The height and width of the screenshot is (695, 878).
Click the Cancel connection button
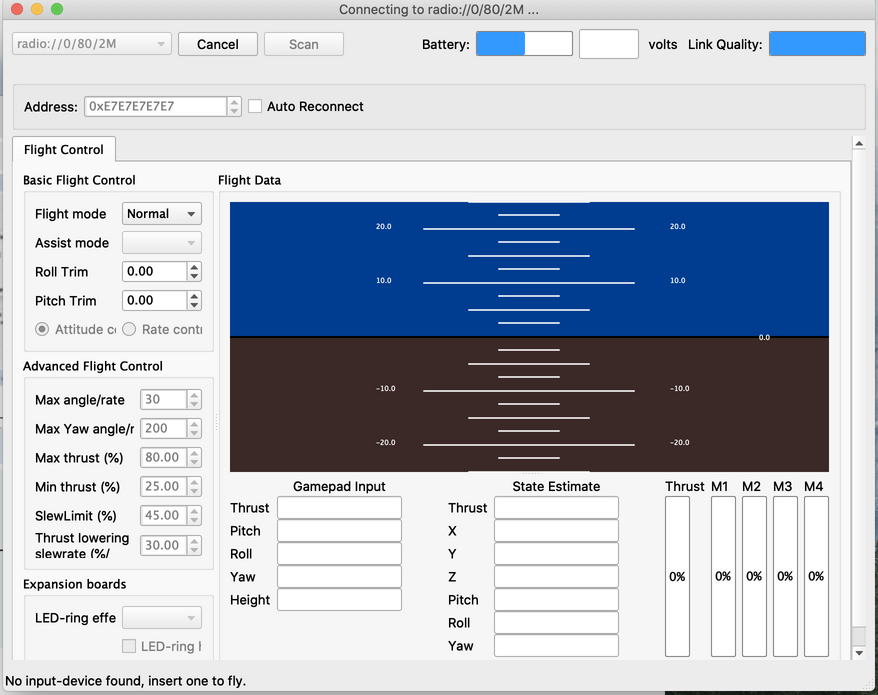click(x=217, y=44)
